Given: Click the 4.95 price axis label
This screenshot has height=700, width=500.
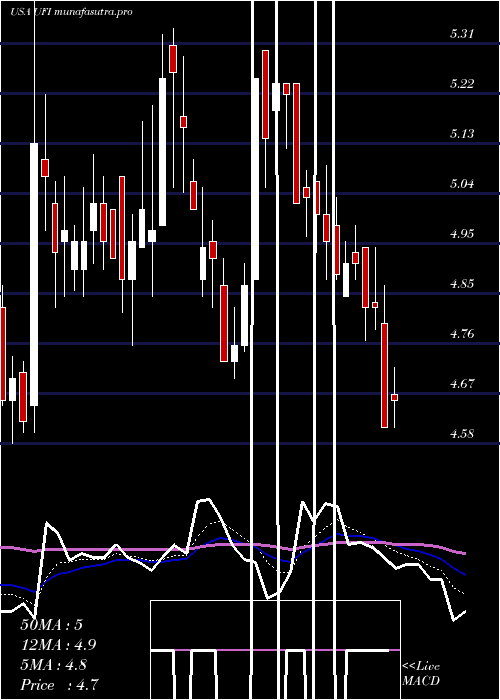Looking at the screenshot, I should (462, 234).
